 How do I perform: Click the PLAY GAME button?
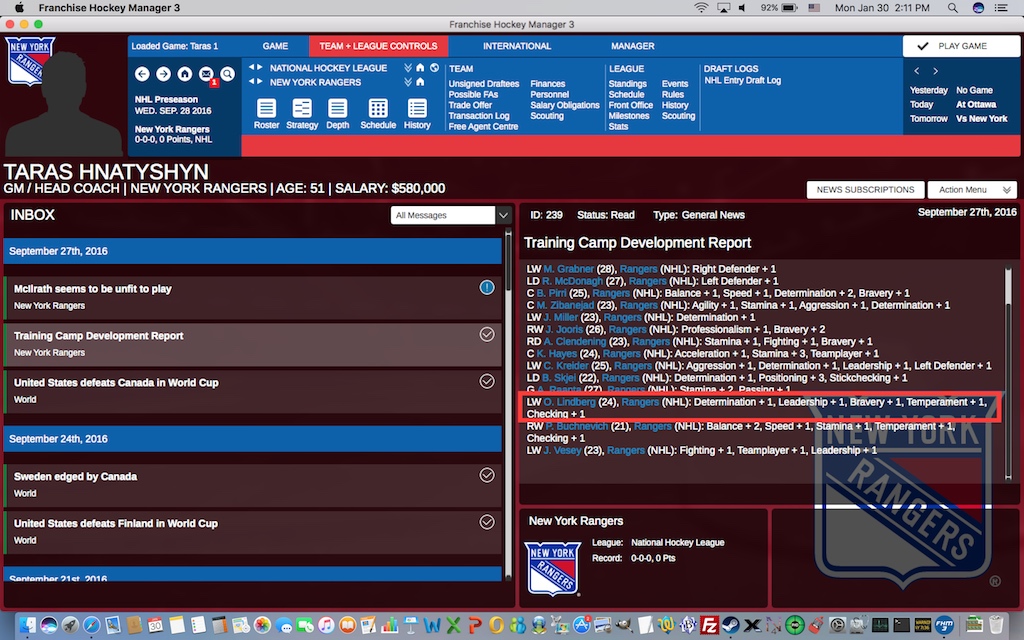(961, 46)
